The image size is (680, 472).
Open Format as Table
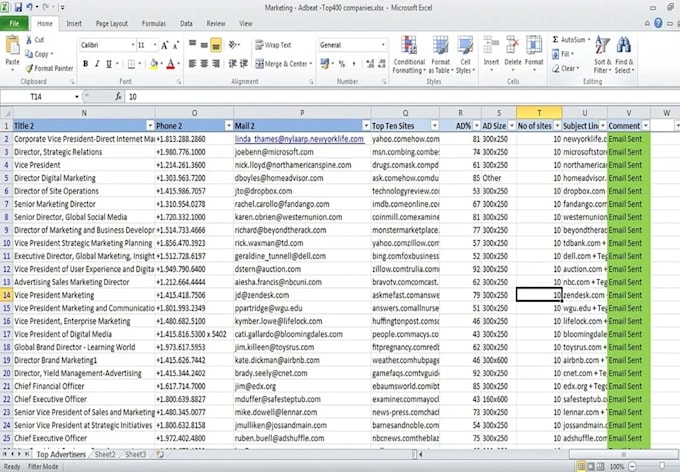441,55
